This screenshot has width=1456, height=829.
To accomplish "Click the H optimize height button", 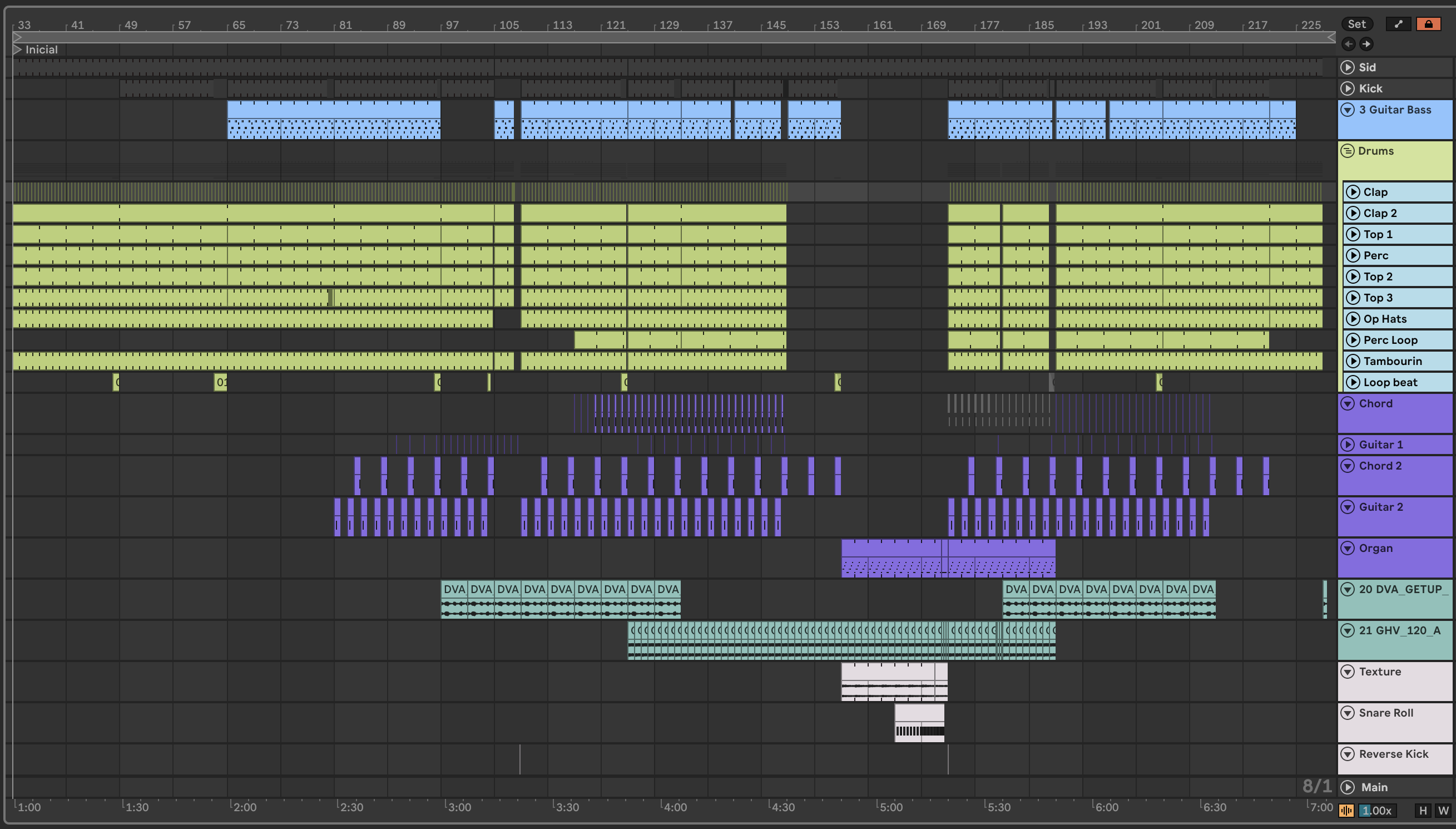I will coord(1423,810).
